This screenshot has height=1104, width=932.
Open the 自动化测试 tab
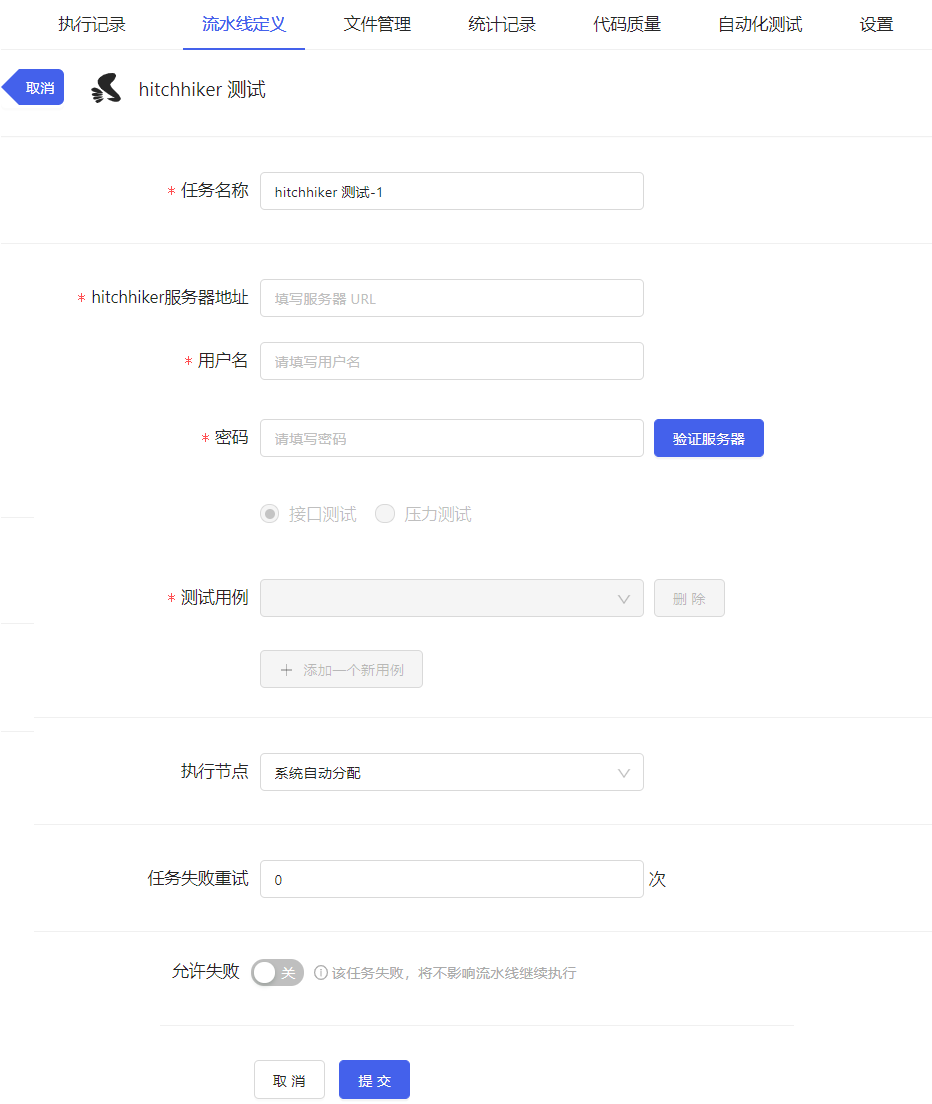[760, 25]
